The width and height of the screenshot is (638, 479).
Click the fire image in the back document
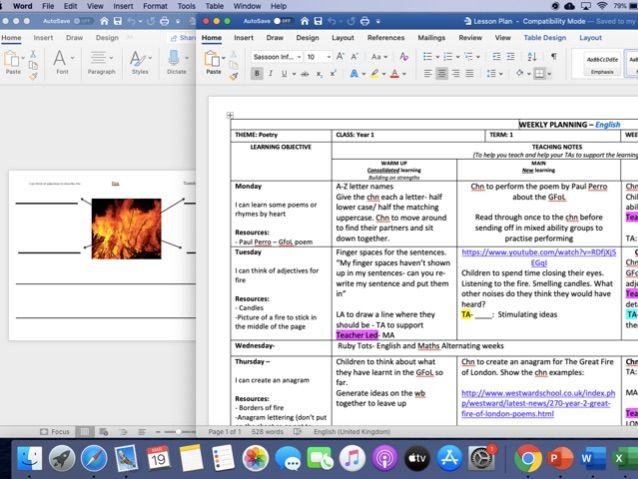coord(126,229)
